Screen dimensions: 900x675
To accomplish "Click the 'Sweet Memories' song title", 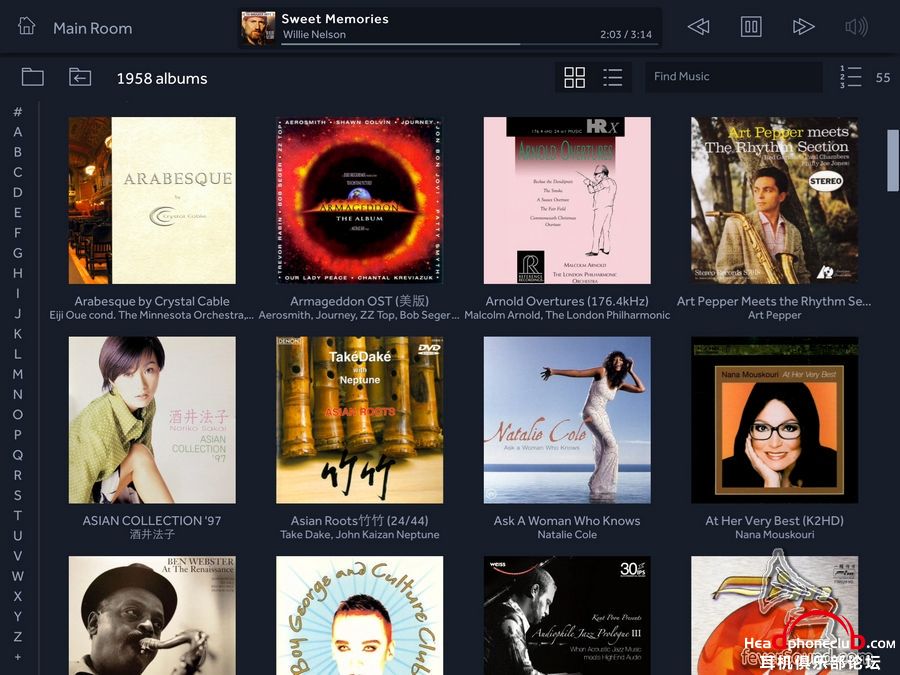I will pos(335,19).
